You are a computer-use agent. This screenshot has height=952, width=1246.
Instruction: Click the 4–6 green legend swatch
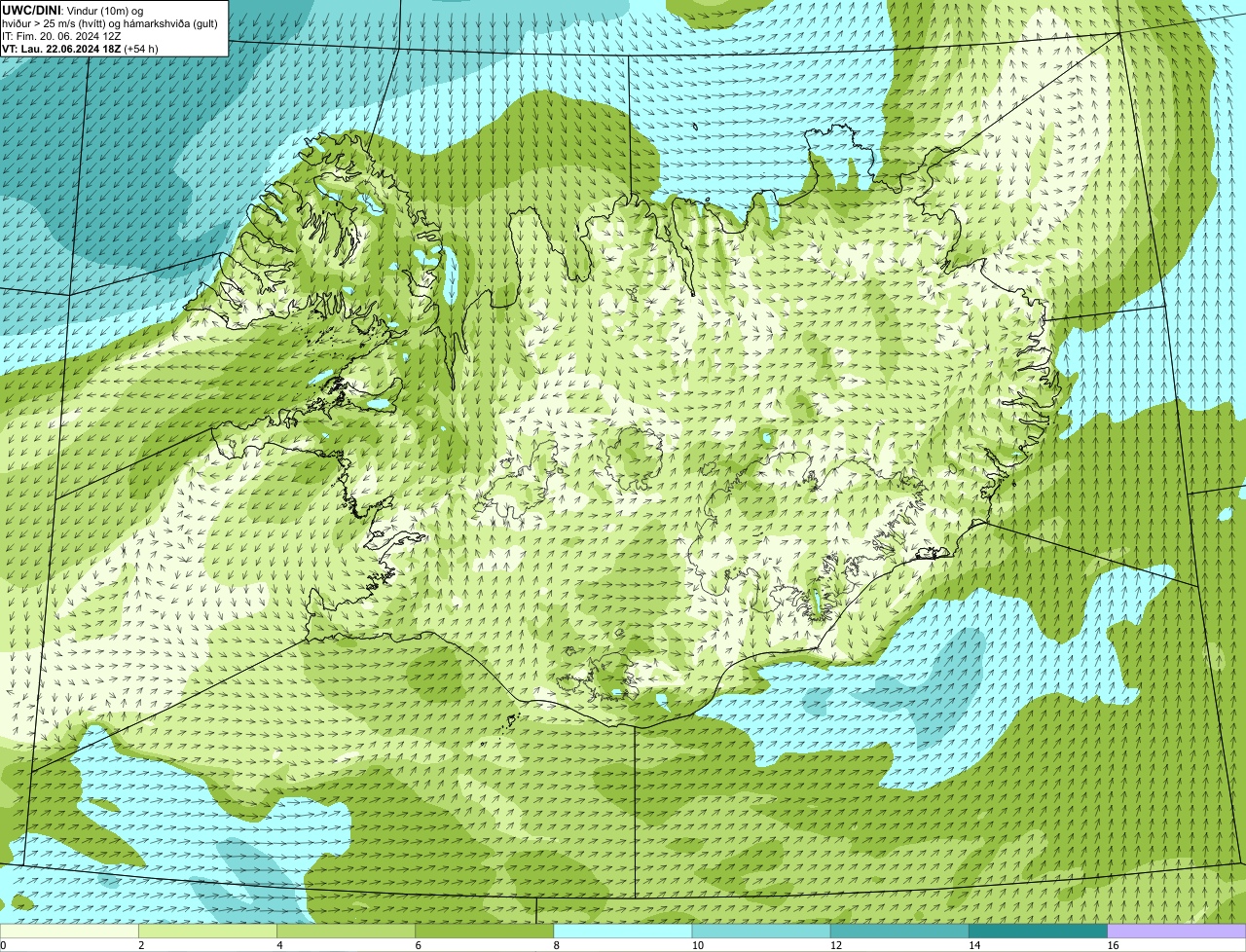[346, 931]
